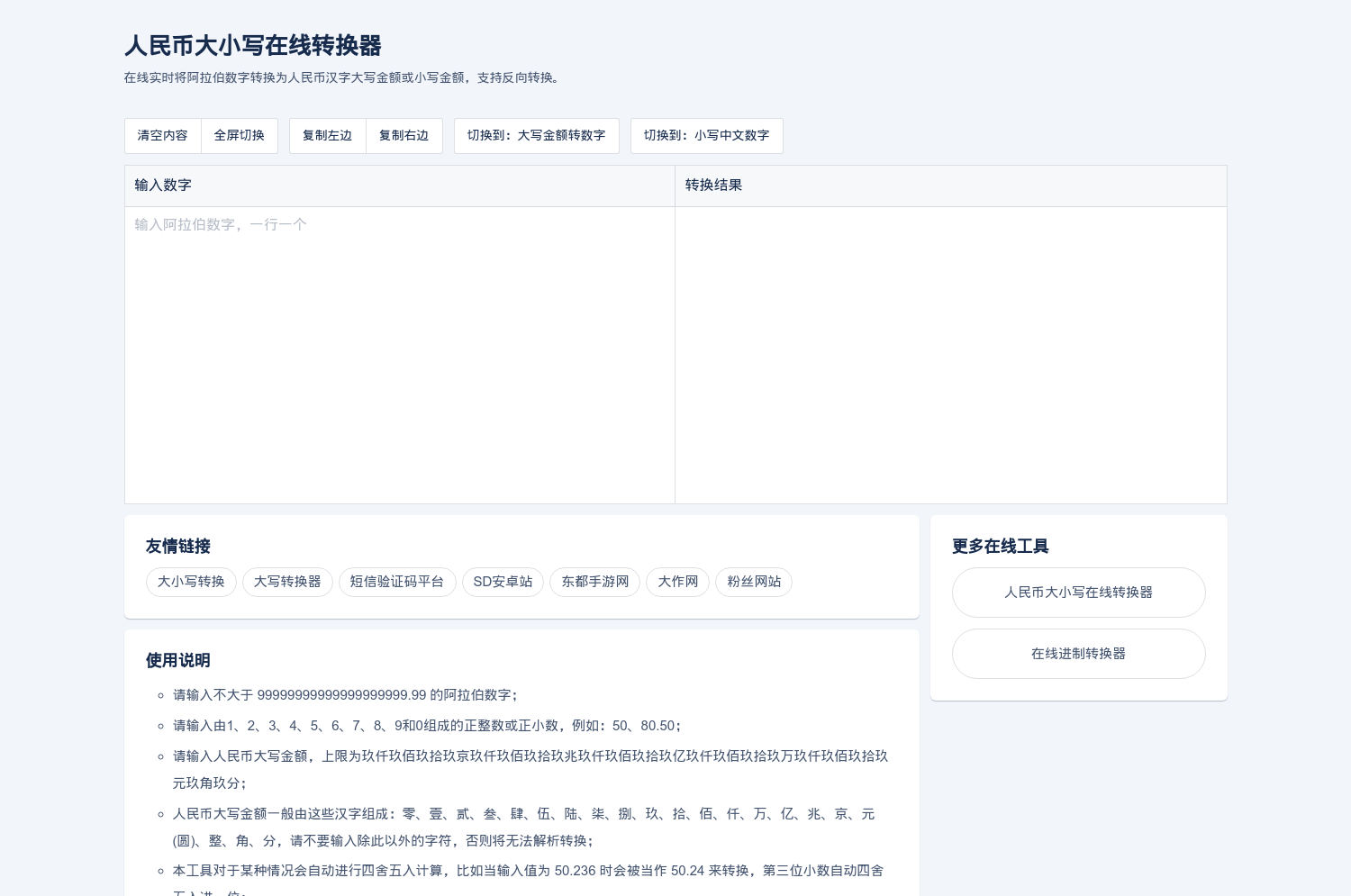The image size is (1351, 896).
Task: Visit the 短信验证码平台 link
Action: click(x=397, y=582)
